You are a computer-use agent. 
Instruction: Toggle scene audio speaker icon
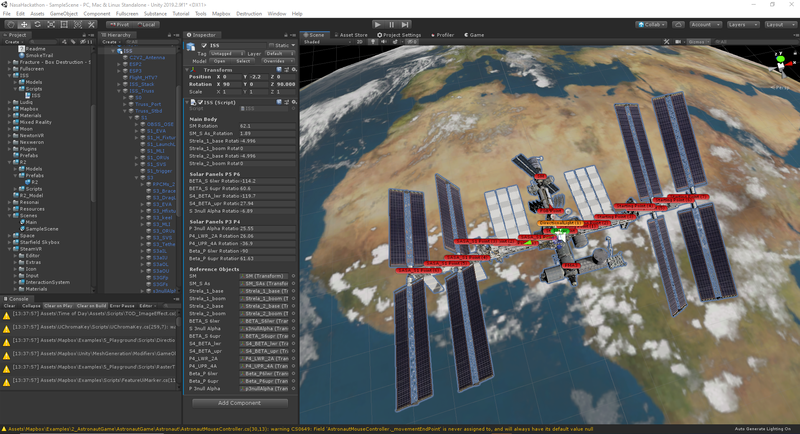point(384,42)
